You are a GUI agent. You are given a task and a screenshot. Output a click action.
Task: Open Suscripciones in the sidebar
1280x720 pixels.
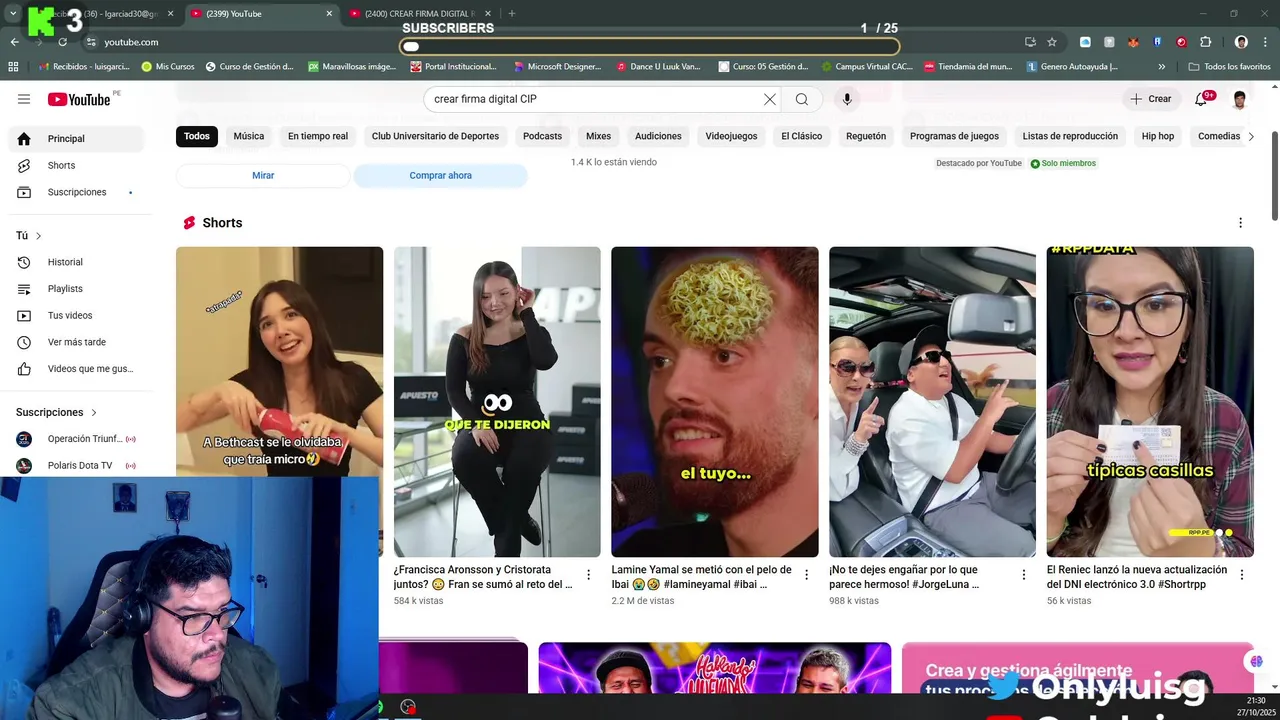76,192
